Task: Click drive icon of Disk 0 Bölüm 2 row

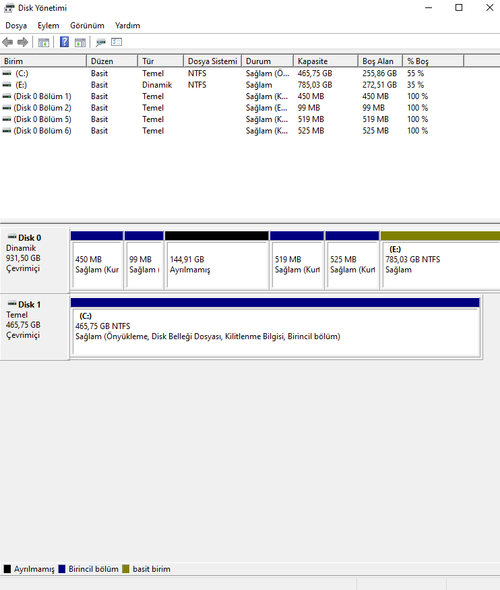Action: click(x=7, y=108)
